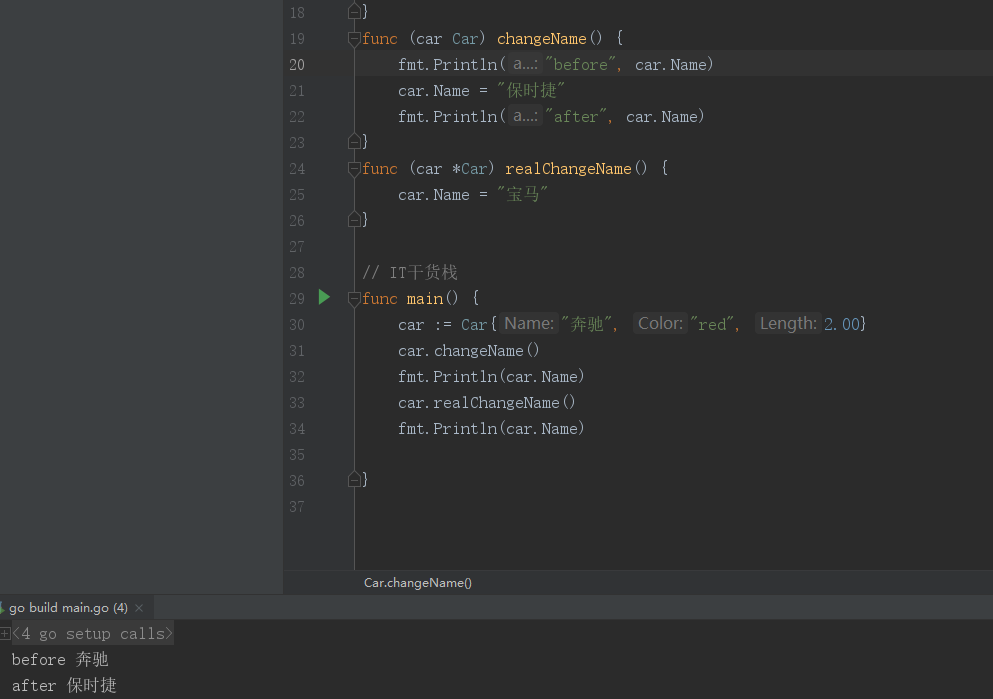Click main in 'func main()'
Viewport: 993px width, 699px height.
(424, 298)
